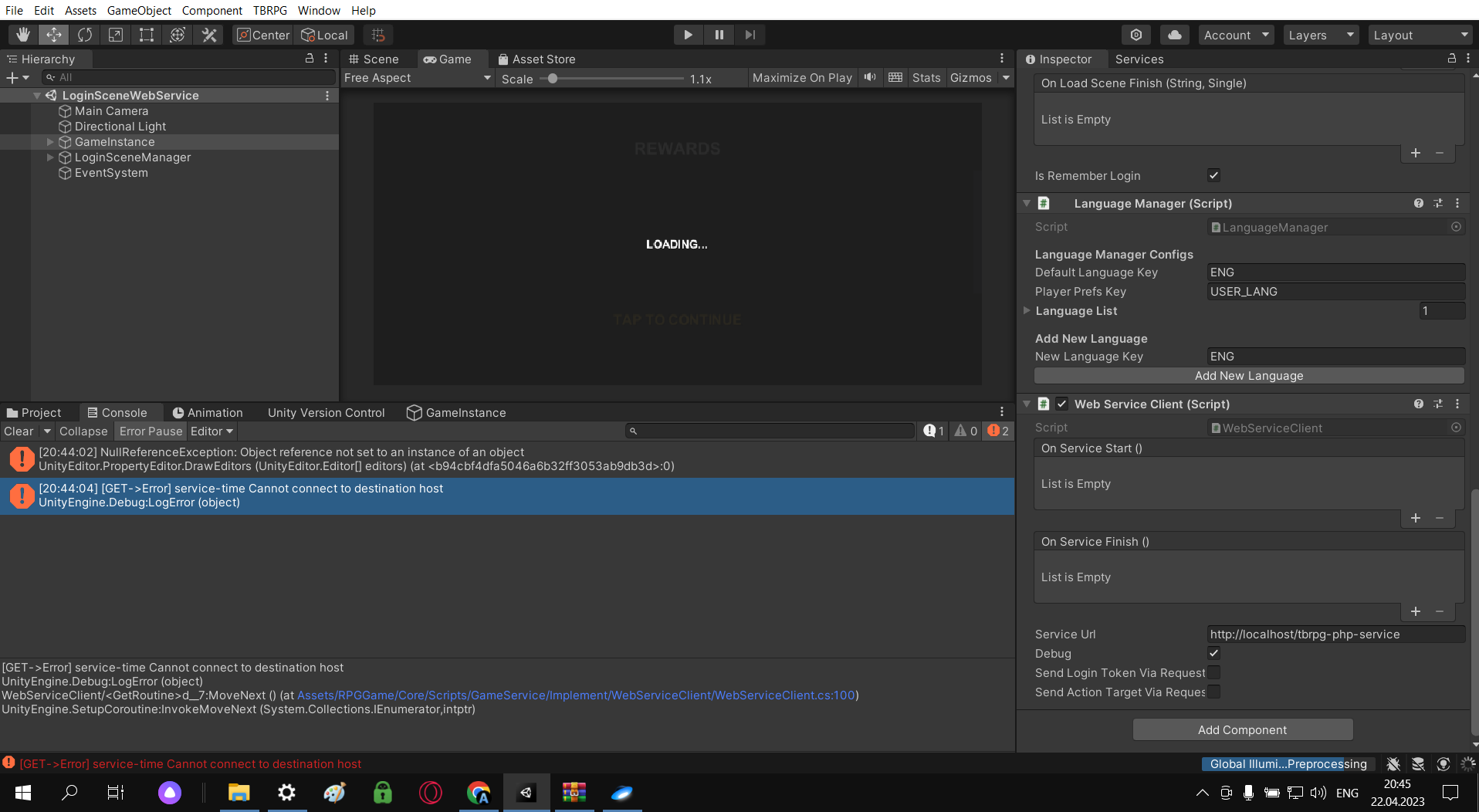Image resolution: width=1479 pixels, height=812 pixels.
Task: Disable the Web Service Client component
Action: 1062,403
